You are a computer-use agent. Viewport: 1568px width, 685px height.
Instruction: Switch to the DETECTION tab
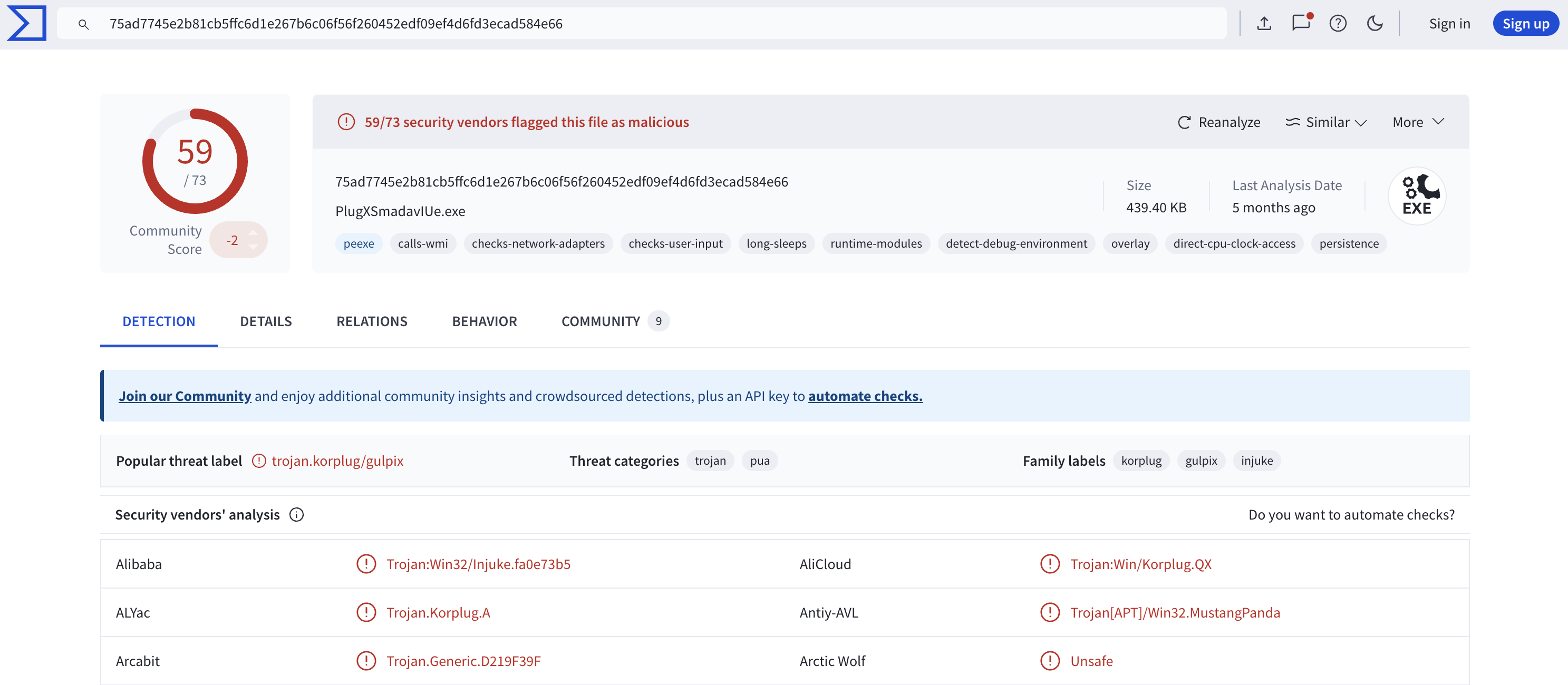159,321
